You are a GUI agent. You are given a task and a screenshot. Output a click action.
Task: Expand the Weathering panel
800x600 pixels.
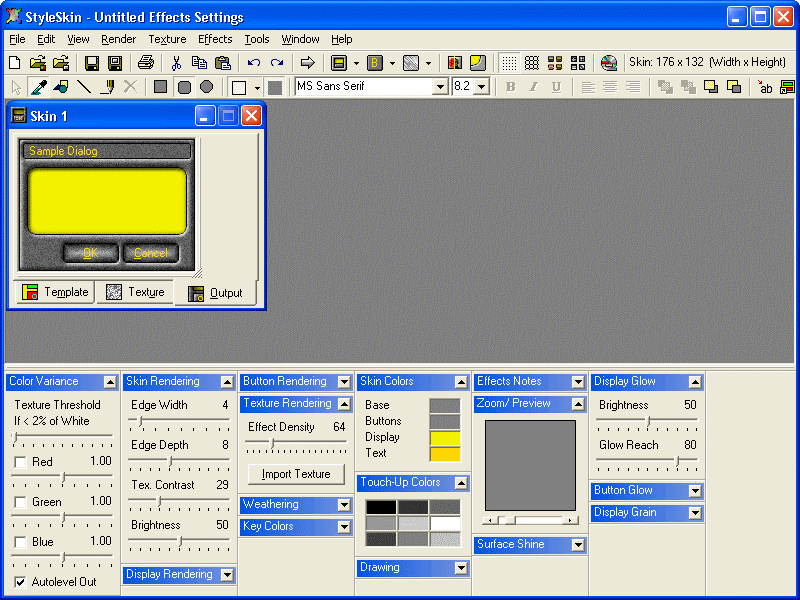tap(344, 505)
